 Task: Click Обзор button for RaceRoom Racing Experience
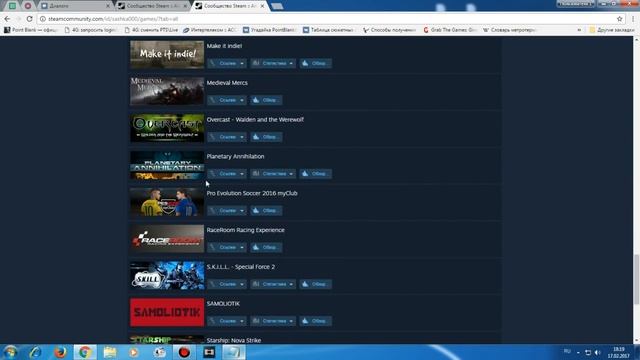[266, 247]
